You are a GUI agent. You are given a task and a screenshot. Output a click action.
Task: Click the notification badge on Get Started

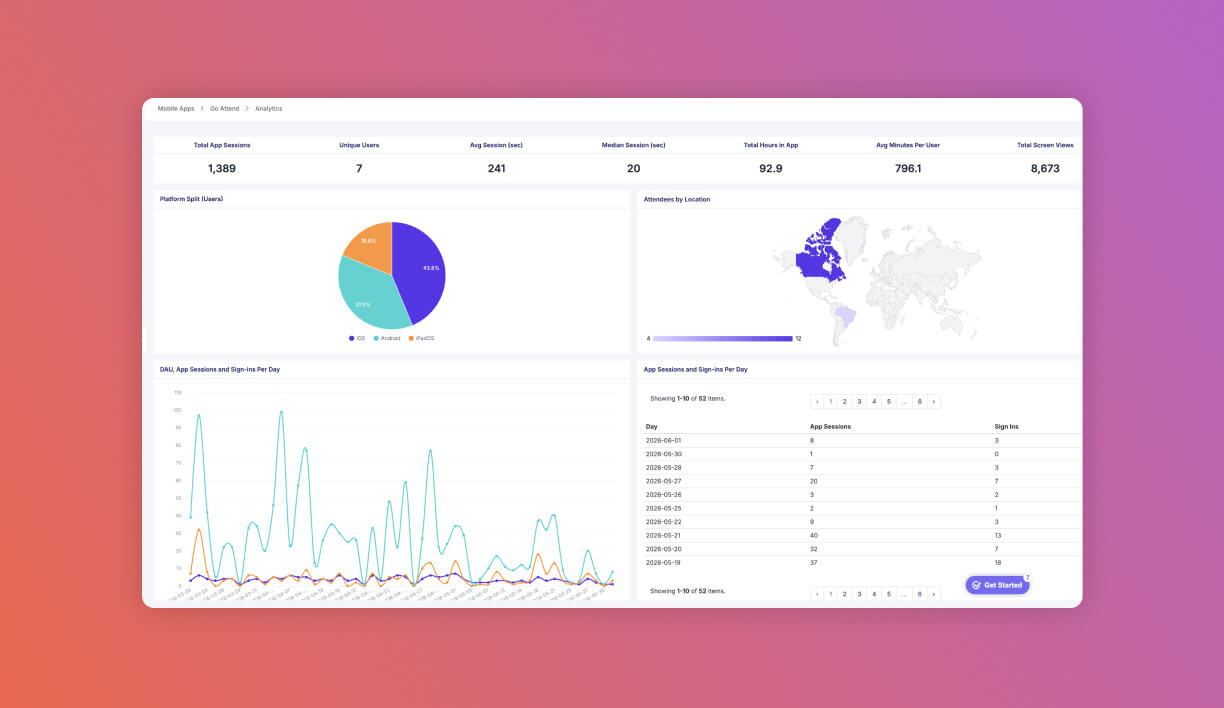[x=1027, y=578]
